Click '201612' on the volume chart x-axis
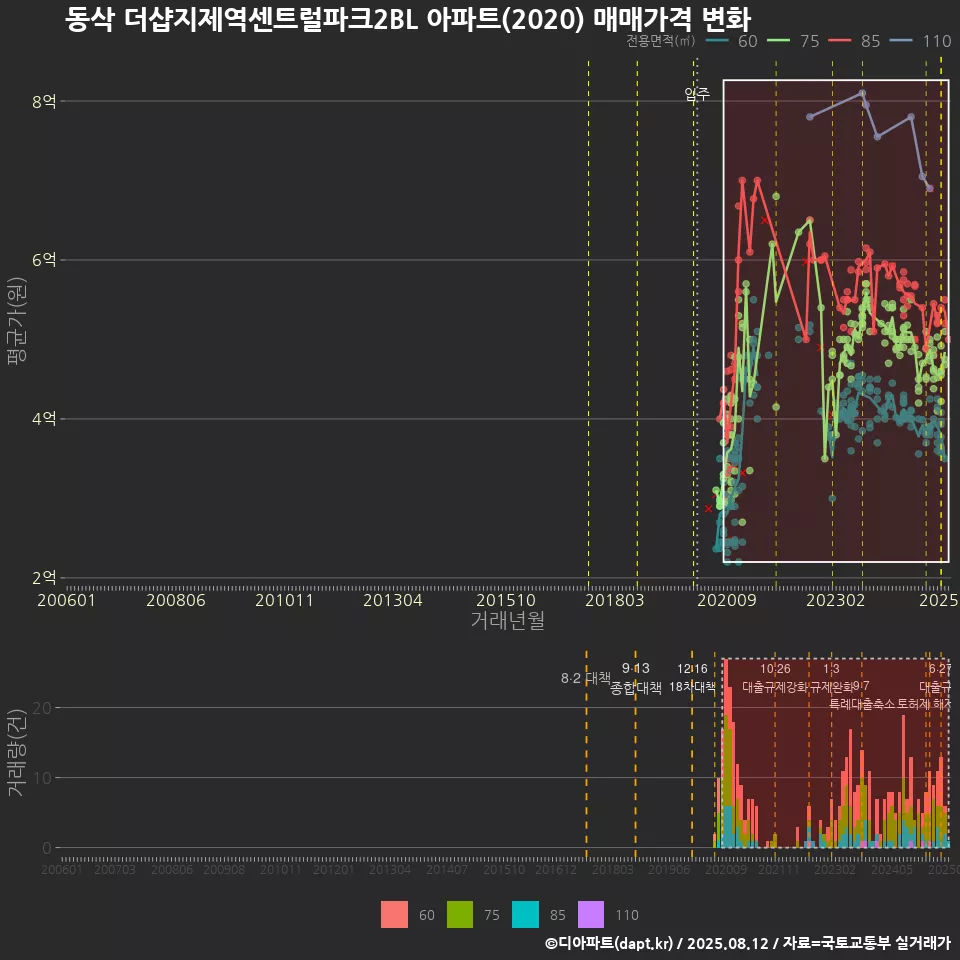The width and height of the screenshot is (960, 960). (556, 869)
